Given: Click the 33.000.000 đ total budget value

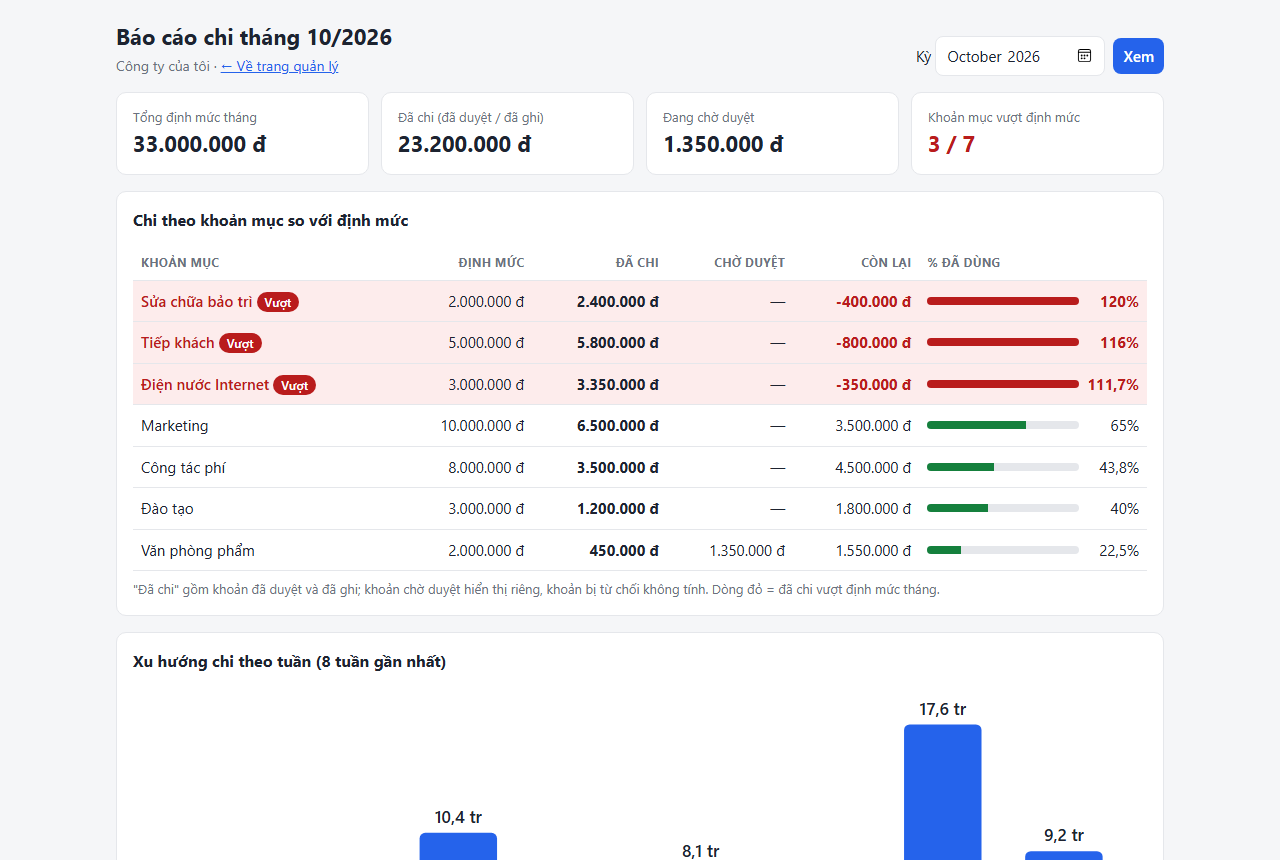Looking at the screenshot, I should pyautogui.click(x=199, y=144).
